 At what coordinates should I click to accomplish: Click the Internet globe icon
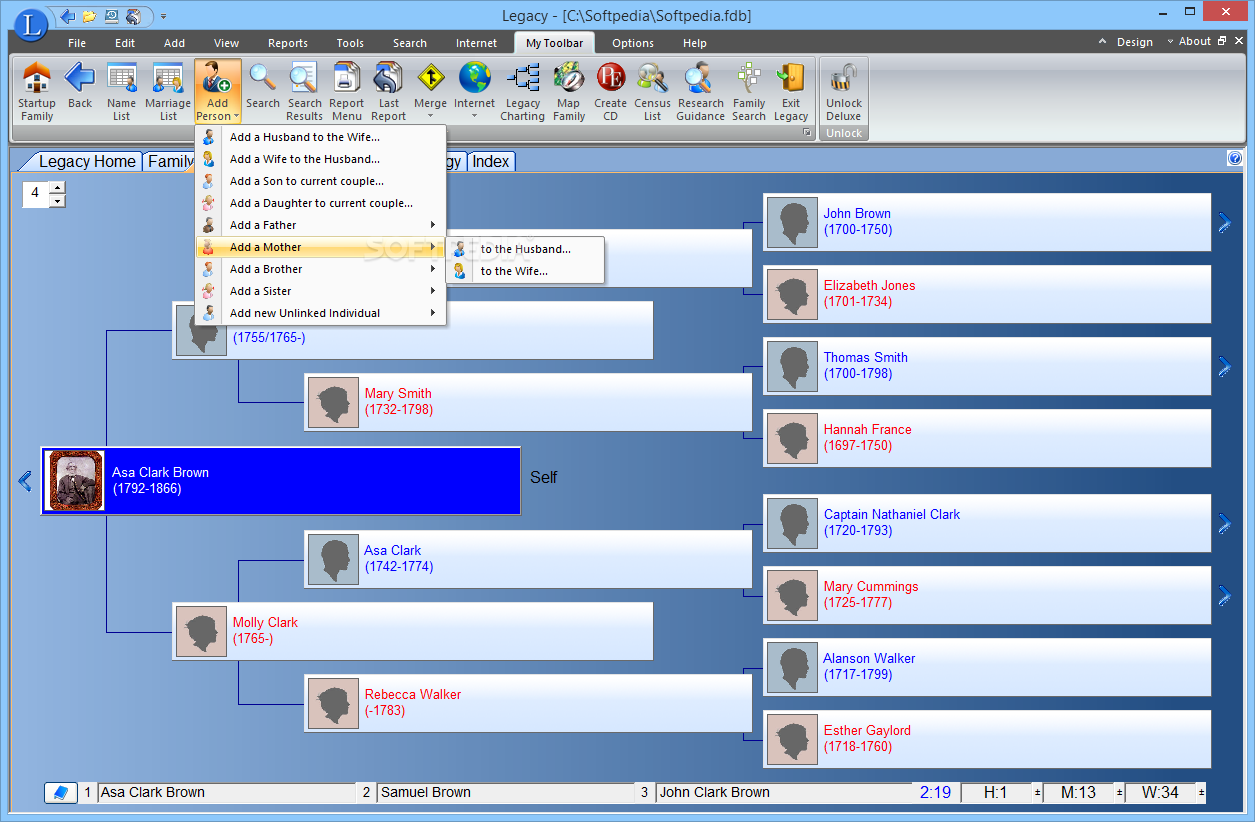[474, 80]
